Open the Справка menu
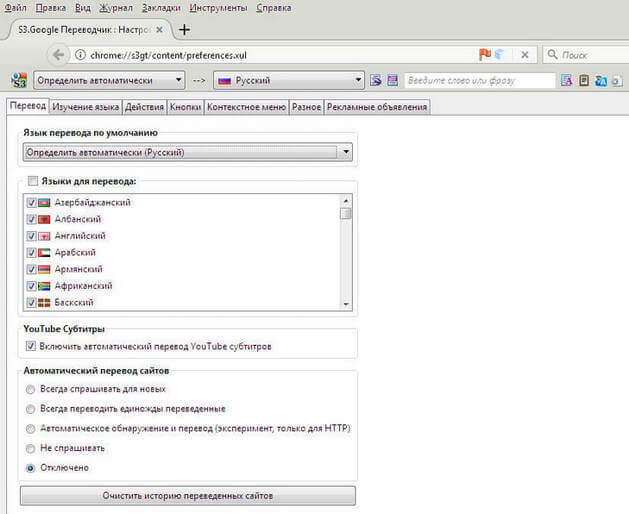Screen dimensions: 629x514 (x=274, y=8)
